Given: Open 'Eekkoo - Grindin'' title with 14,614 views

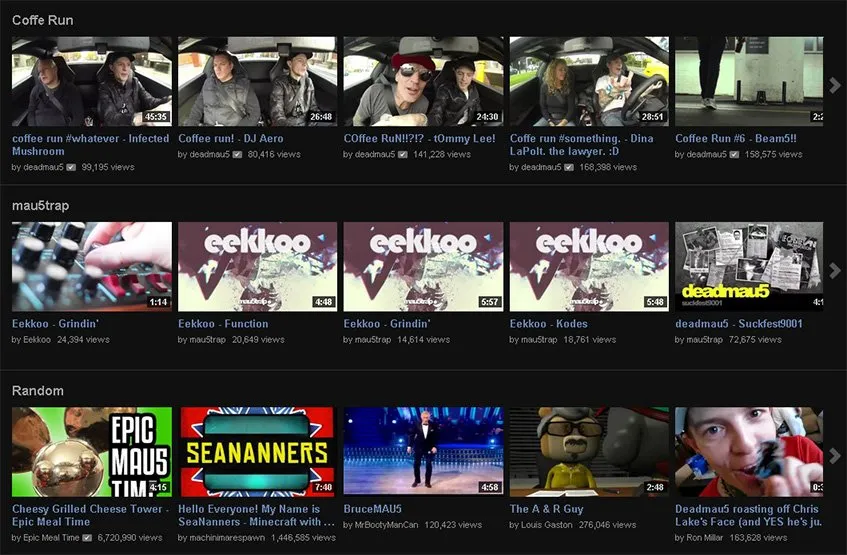Looking at the screenshot, I should coord(387,324).
